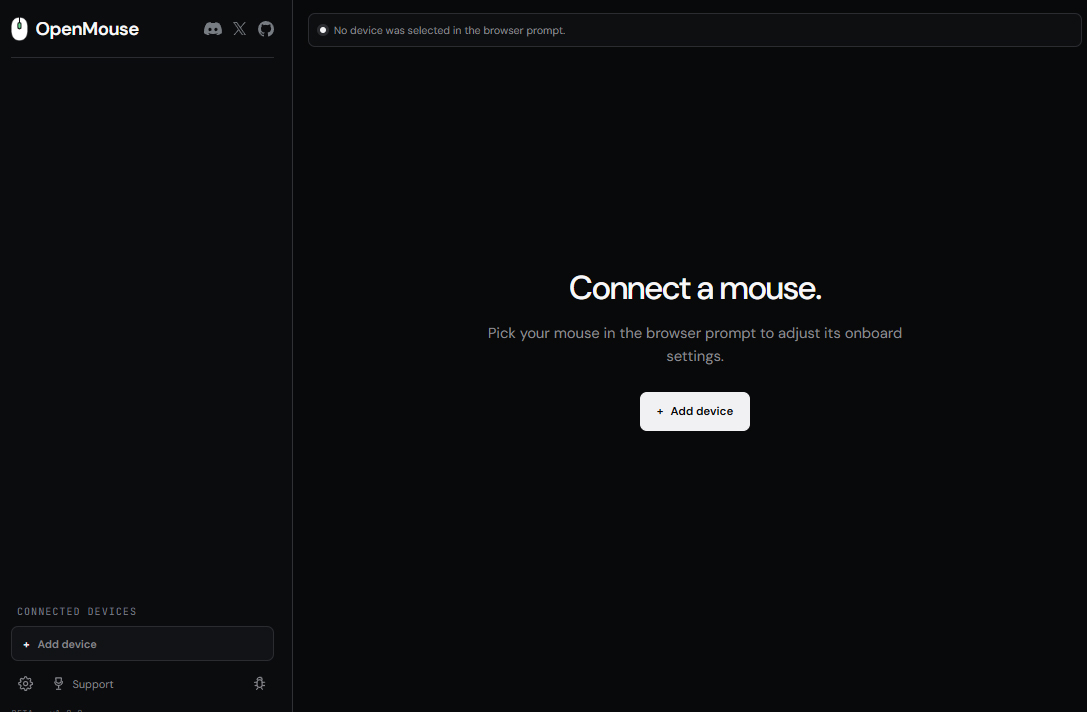1087x712 pixels.
Task: Click the 'Pick your mouse' description text
Action: 695,345
